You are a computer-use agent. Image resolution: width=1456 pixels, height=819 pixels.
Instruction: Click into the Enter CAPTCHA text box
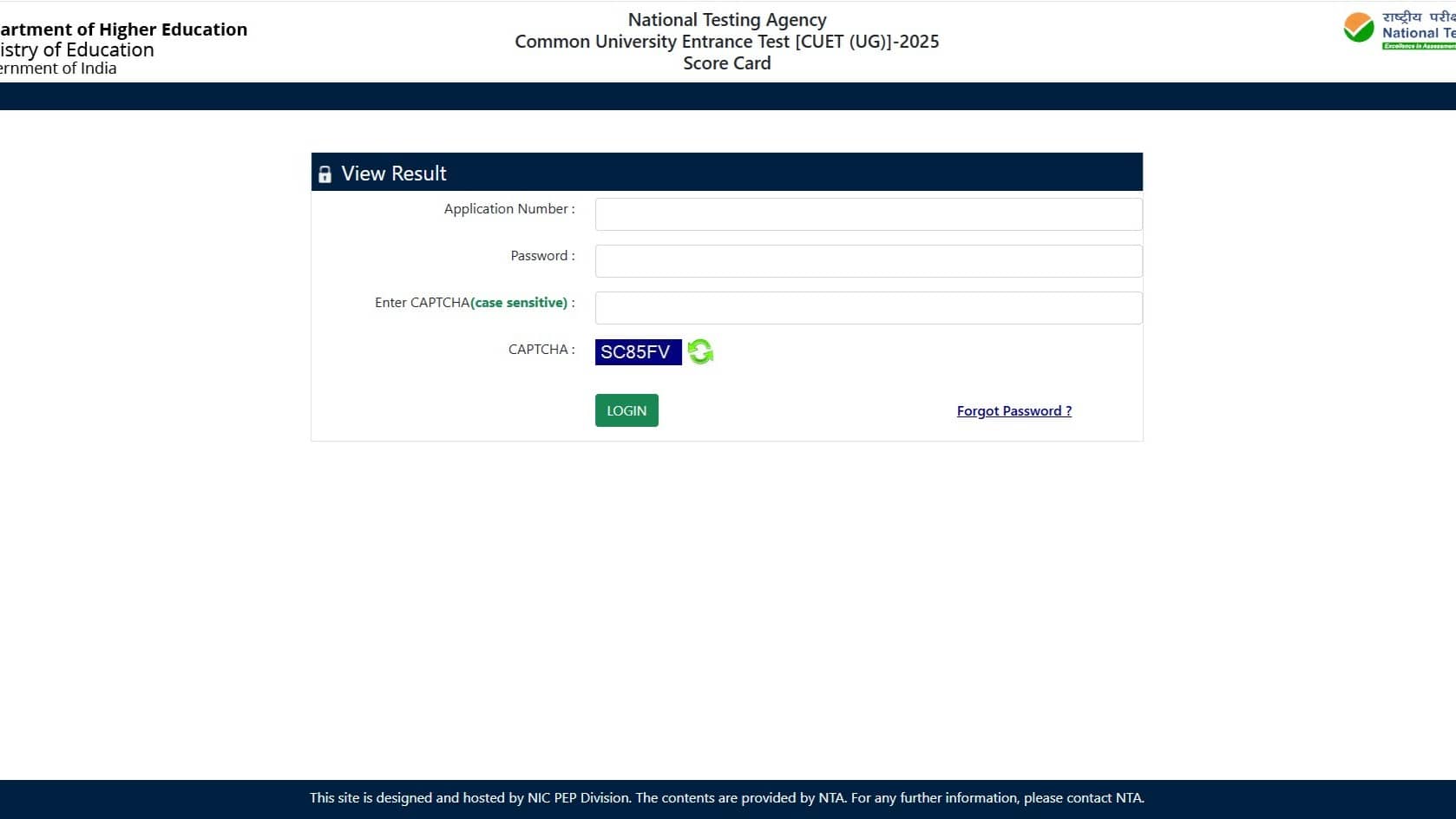click(869, 308)
